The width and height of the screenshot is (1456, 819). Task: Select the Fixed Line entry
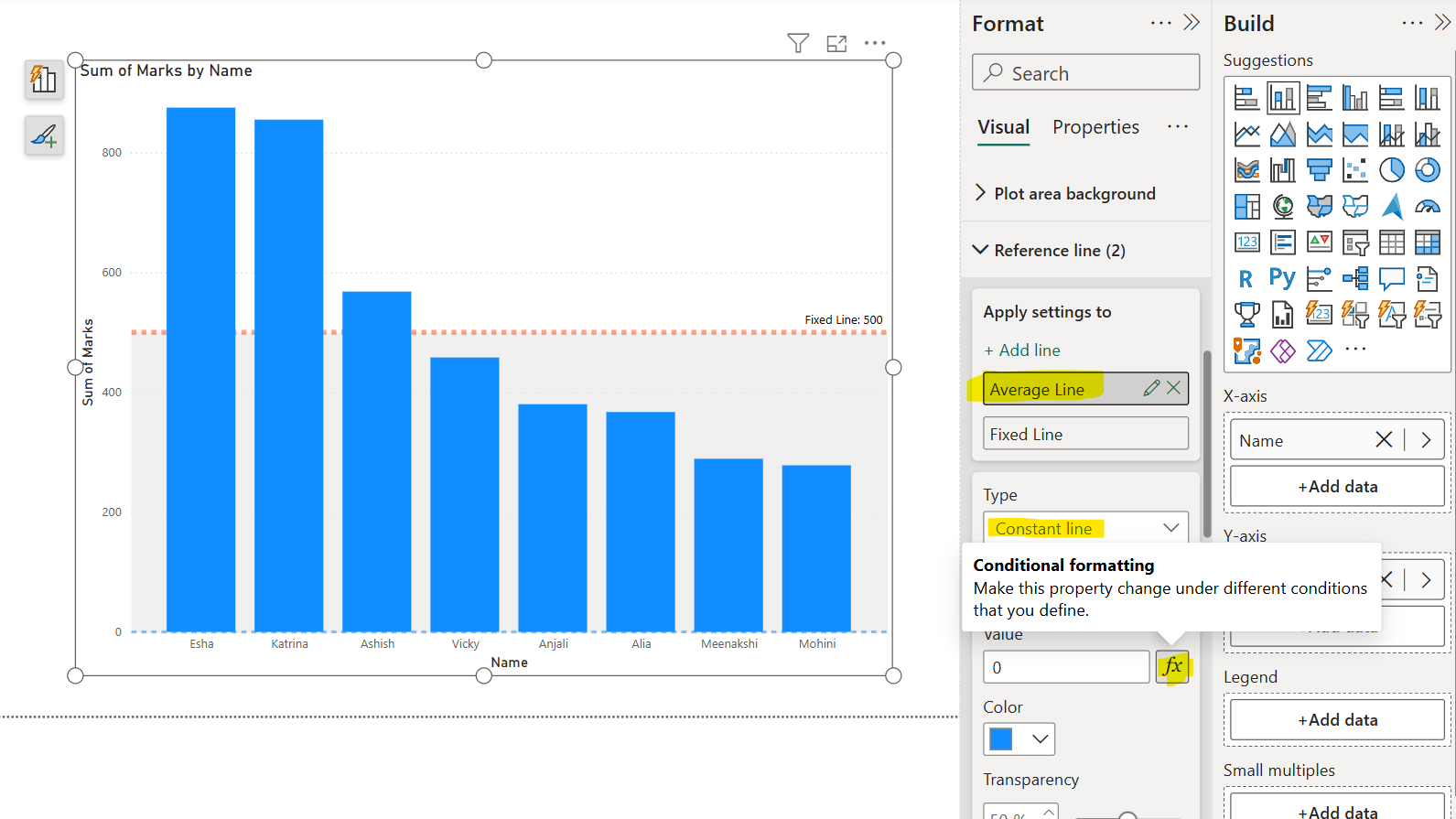point(1085,434)
